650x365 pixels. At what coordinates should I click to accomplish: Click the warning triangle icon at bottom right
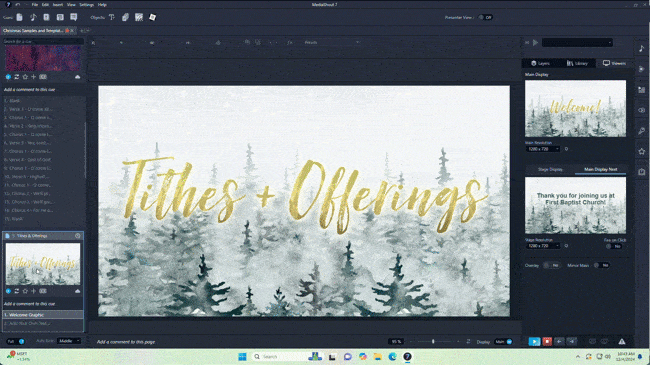click(622, 341)
